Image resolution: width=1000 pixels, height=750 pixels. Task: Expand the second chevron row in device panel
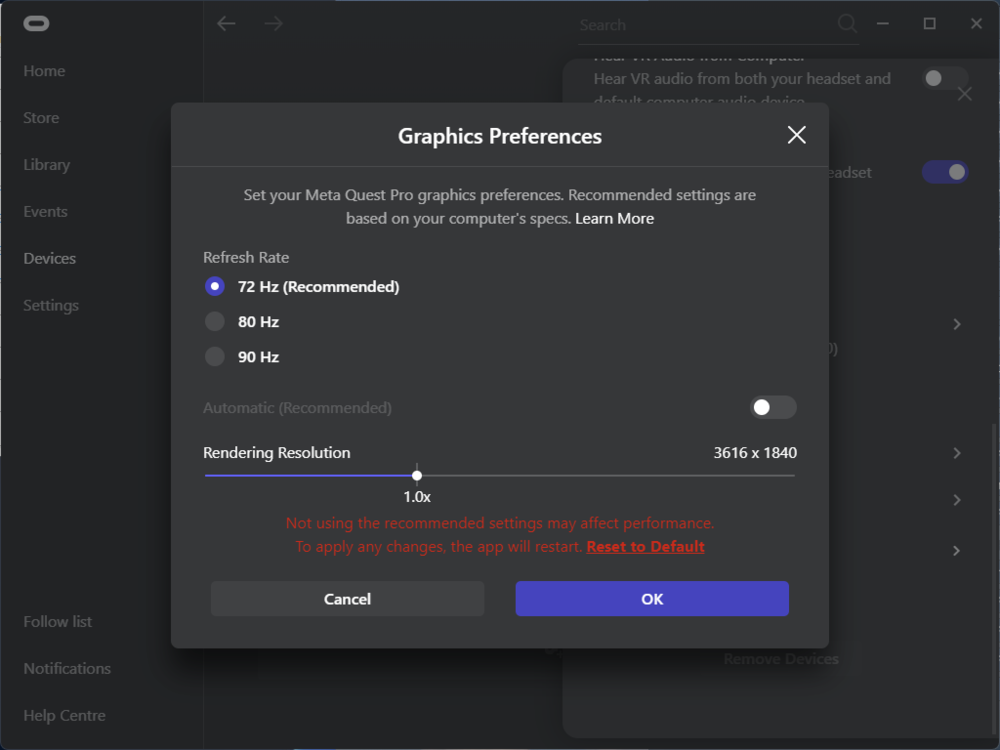[x=957, y=453]
